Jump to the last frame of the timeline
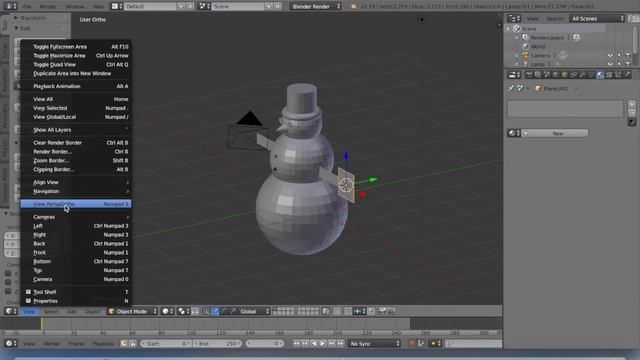This screenshot has height=360, width=640. 340,344
